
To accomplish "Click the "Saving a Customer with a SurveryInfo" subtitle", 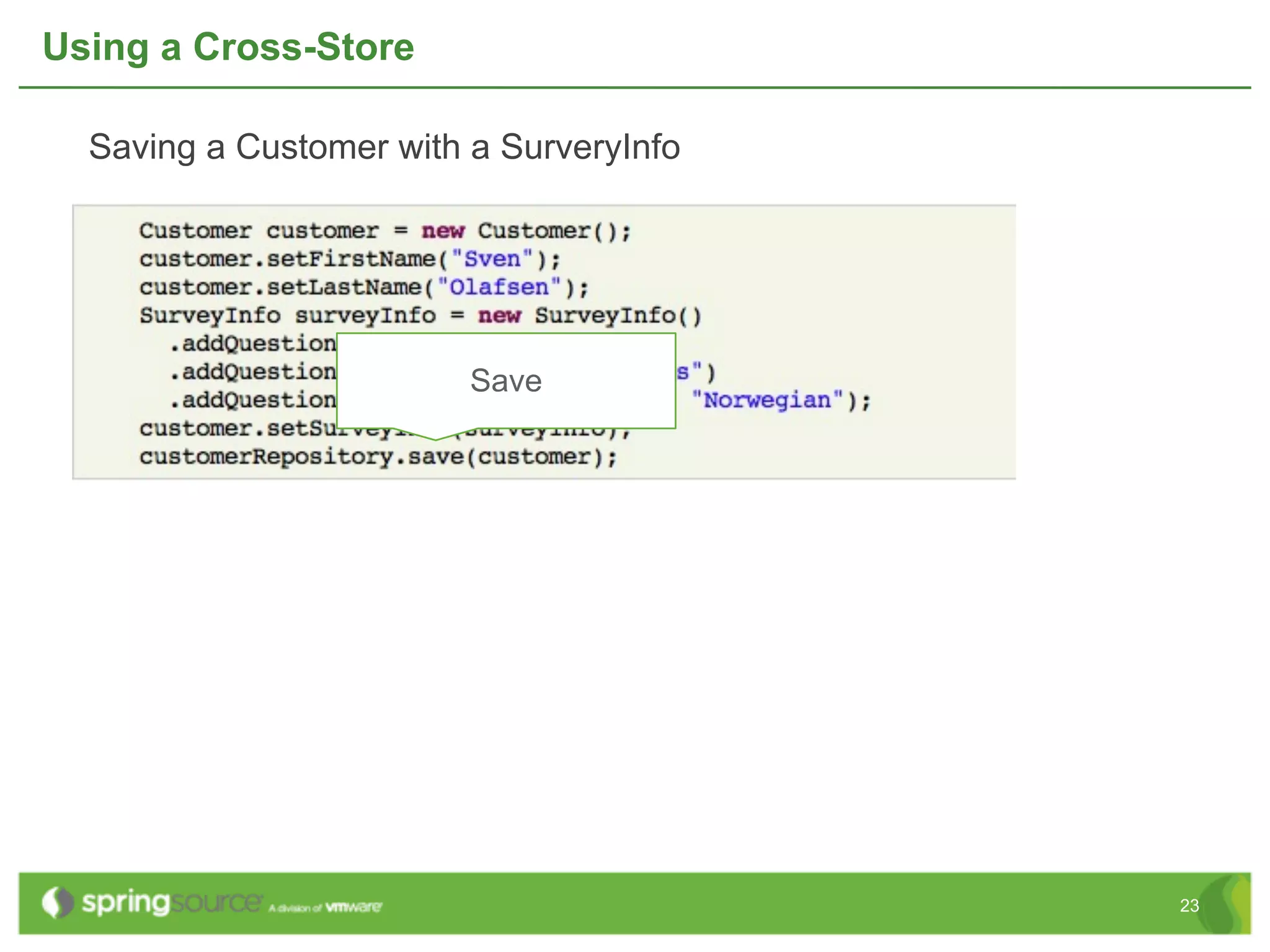I will pyautogui.click(x=384, y=147).
